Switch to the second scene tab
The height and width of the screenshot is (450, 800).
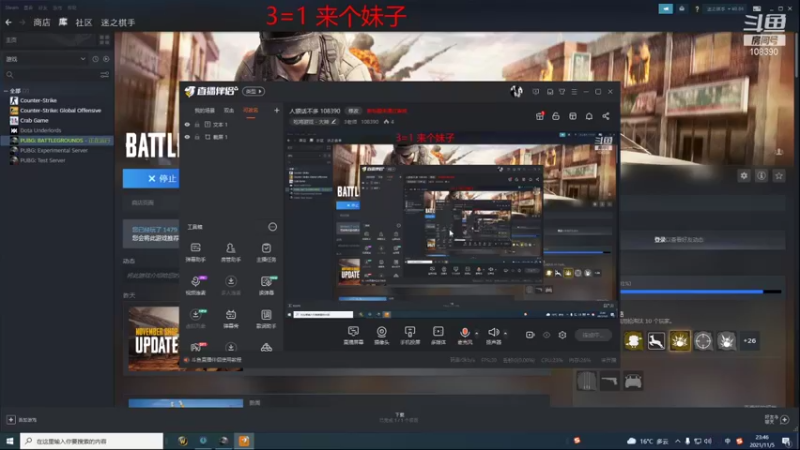[229, 110]
